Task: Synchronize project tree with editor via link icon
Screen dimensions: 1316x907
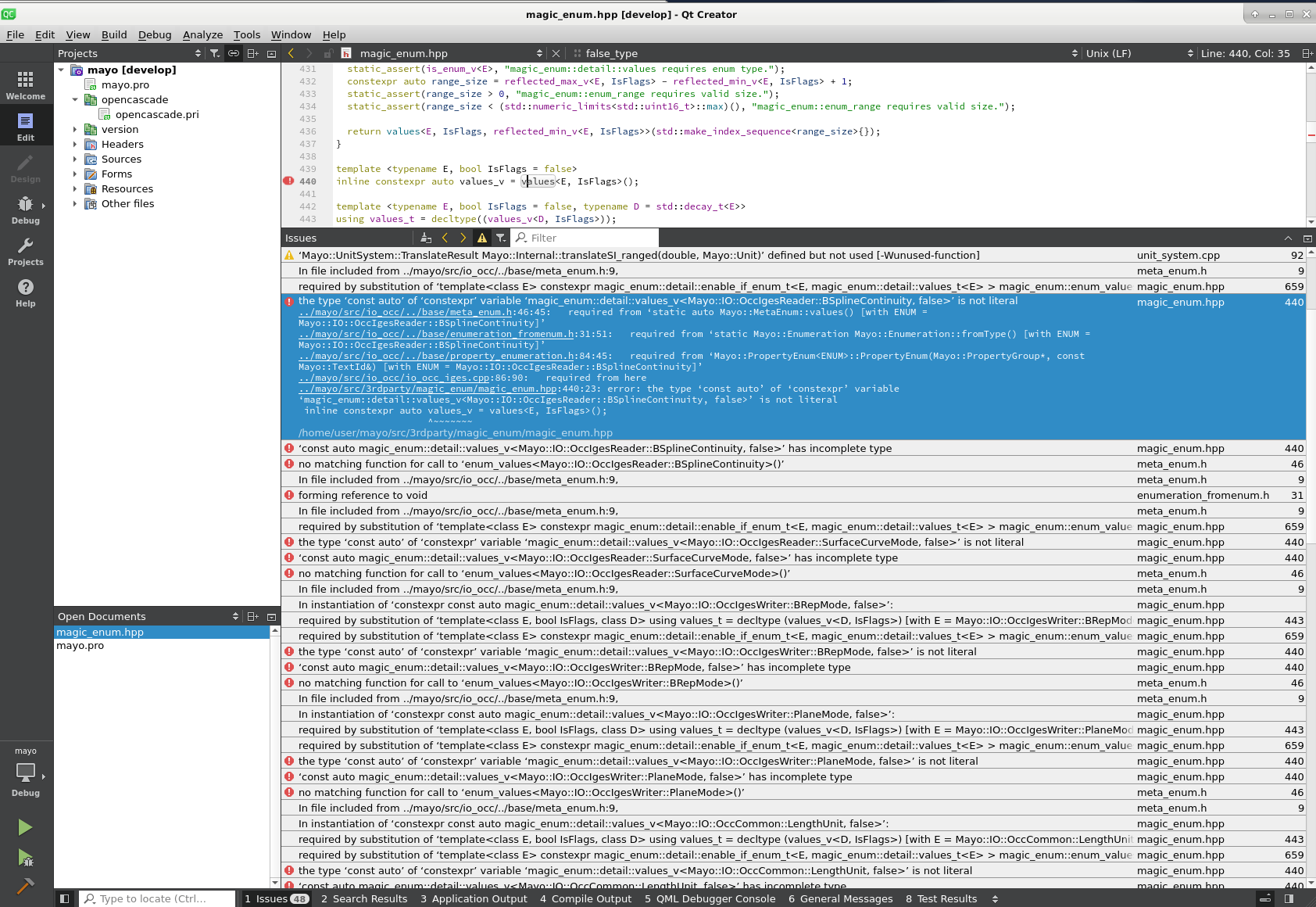Action: click(233, 53)
